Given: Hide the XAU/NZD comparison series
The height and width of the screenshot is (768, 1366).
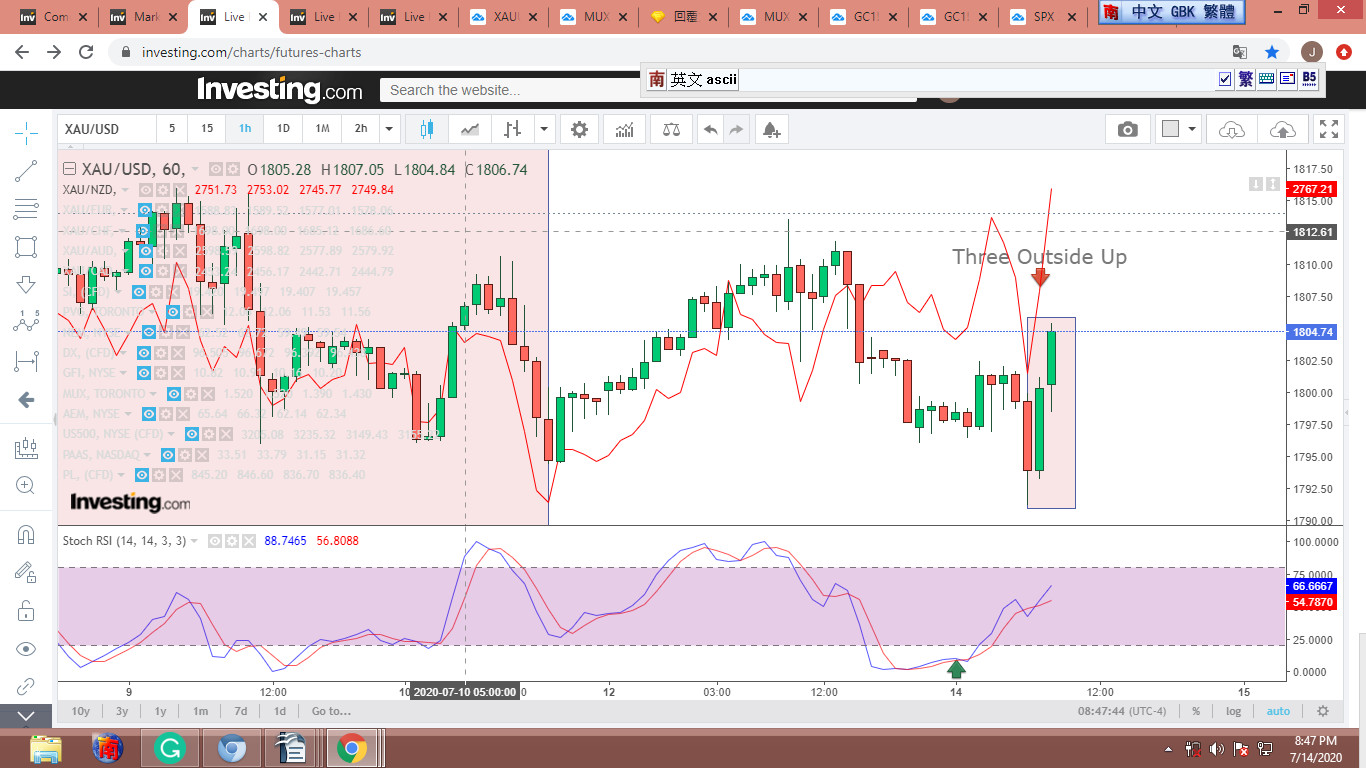Looking at the screenshot, I should (x=146, y=190).
